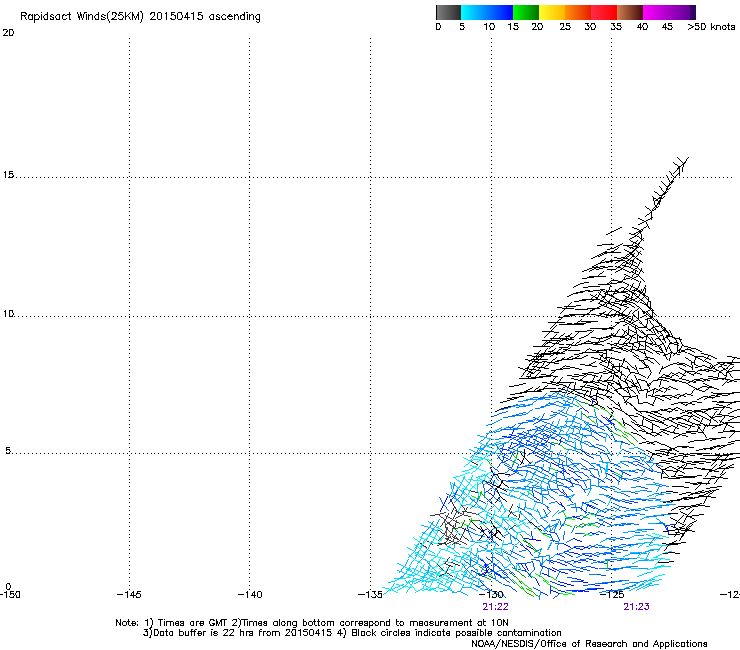Click the red 30-35 knots legend segment
The height and width of the screenshot is (650, 740).
604,12
